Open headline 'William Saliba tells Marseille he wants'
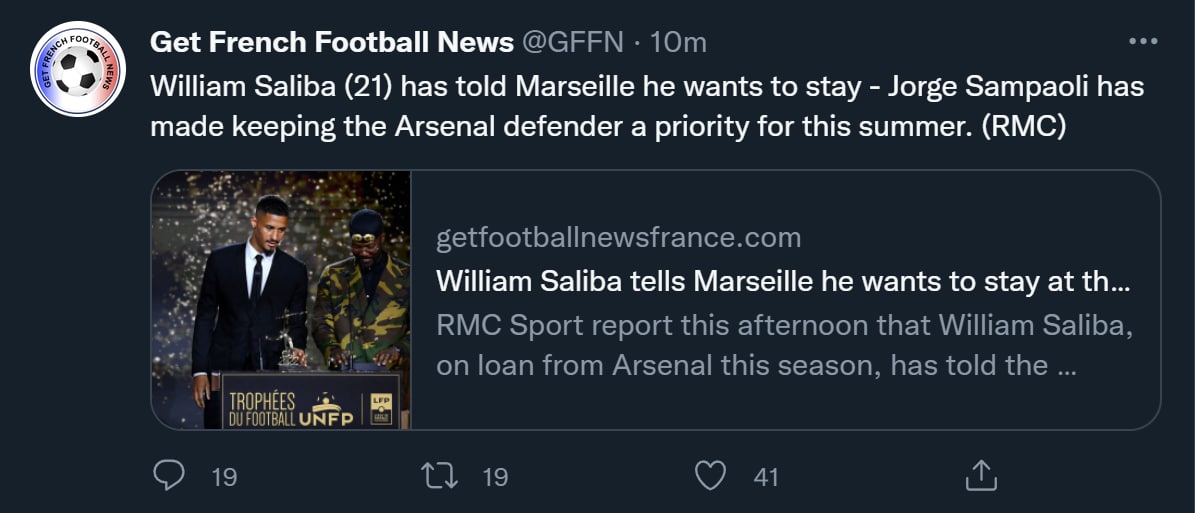1195x513 pixels. click(x=783, y=282)
